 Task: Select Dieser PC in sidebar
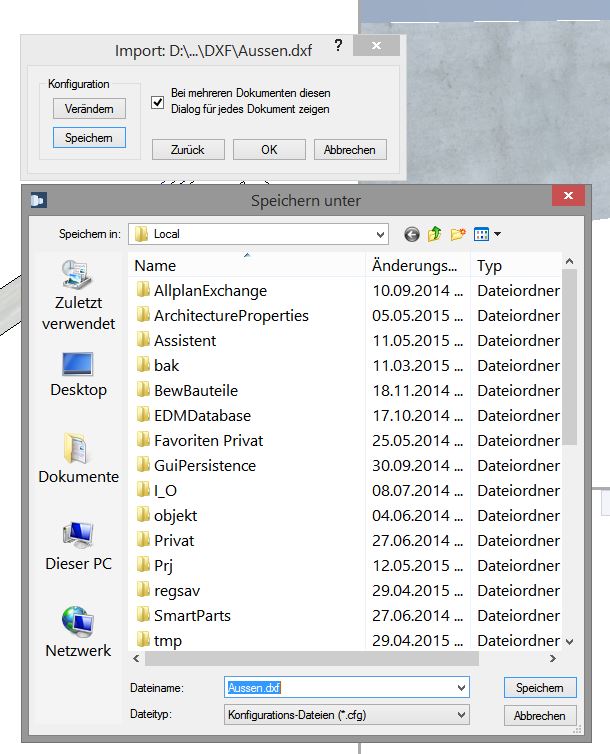(x=78, y=545)
